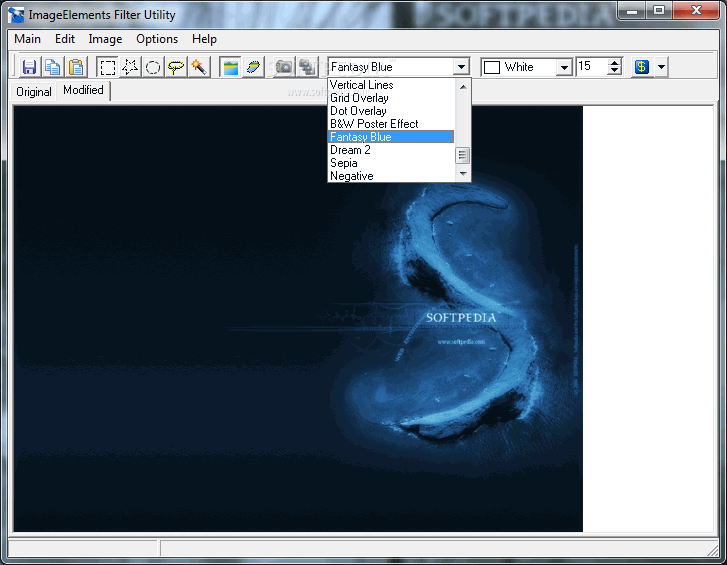Click the Softpedia image preview
The width and height of the screenshot is (727, 565).
[x=298, y=319]
